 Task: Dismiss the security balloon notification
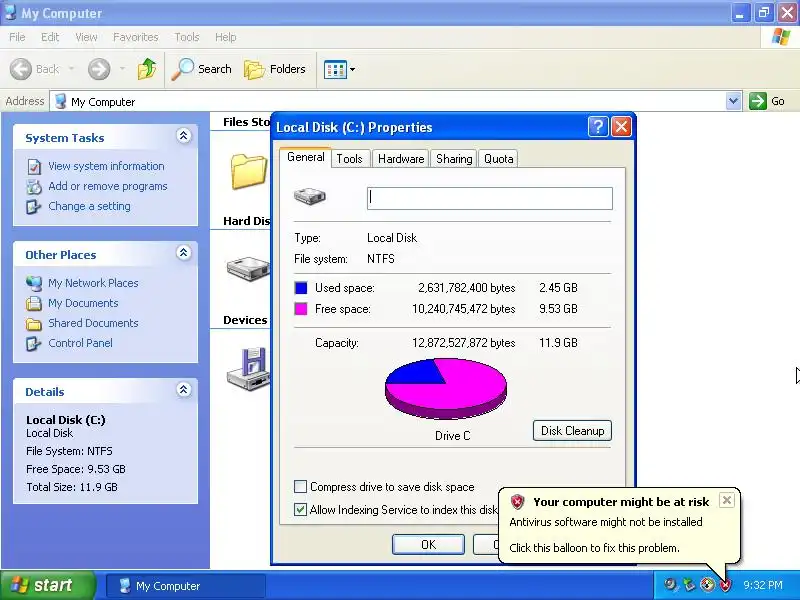point(727,500)
